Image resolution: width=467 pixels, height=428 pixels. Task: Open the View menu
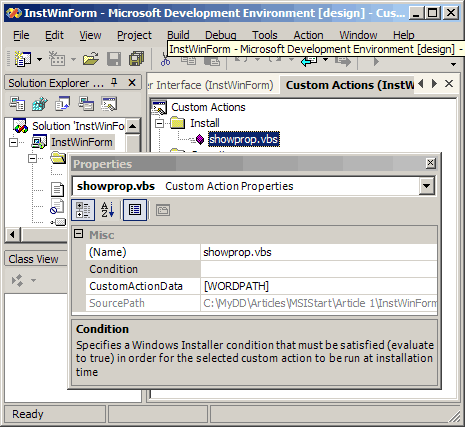click(90, 35)
